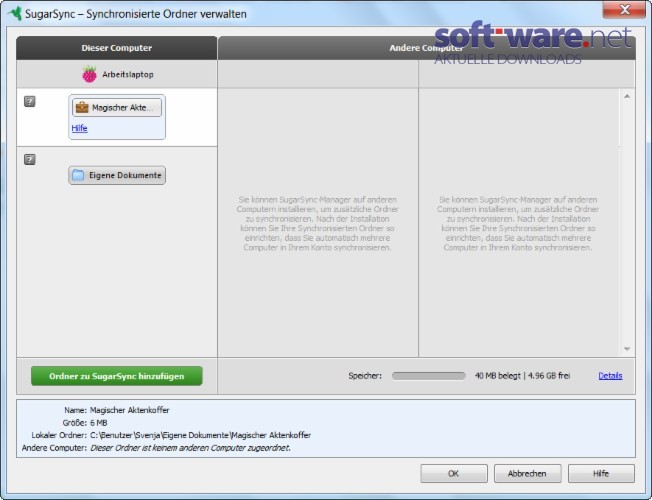
Task: Click the local folder path C:\Benutzer\Svenja text
Action: (x=200, y=435)
